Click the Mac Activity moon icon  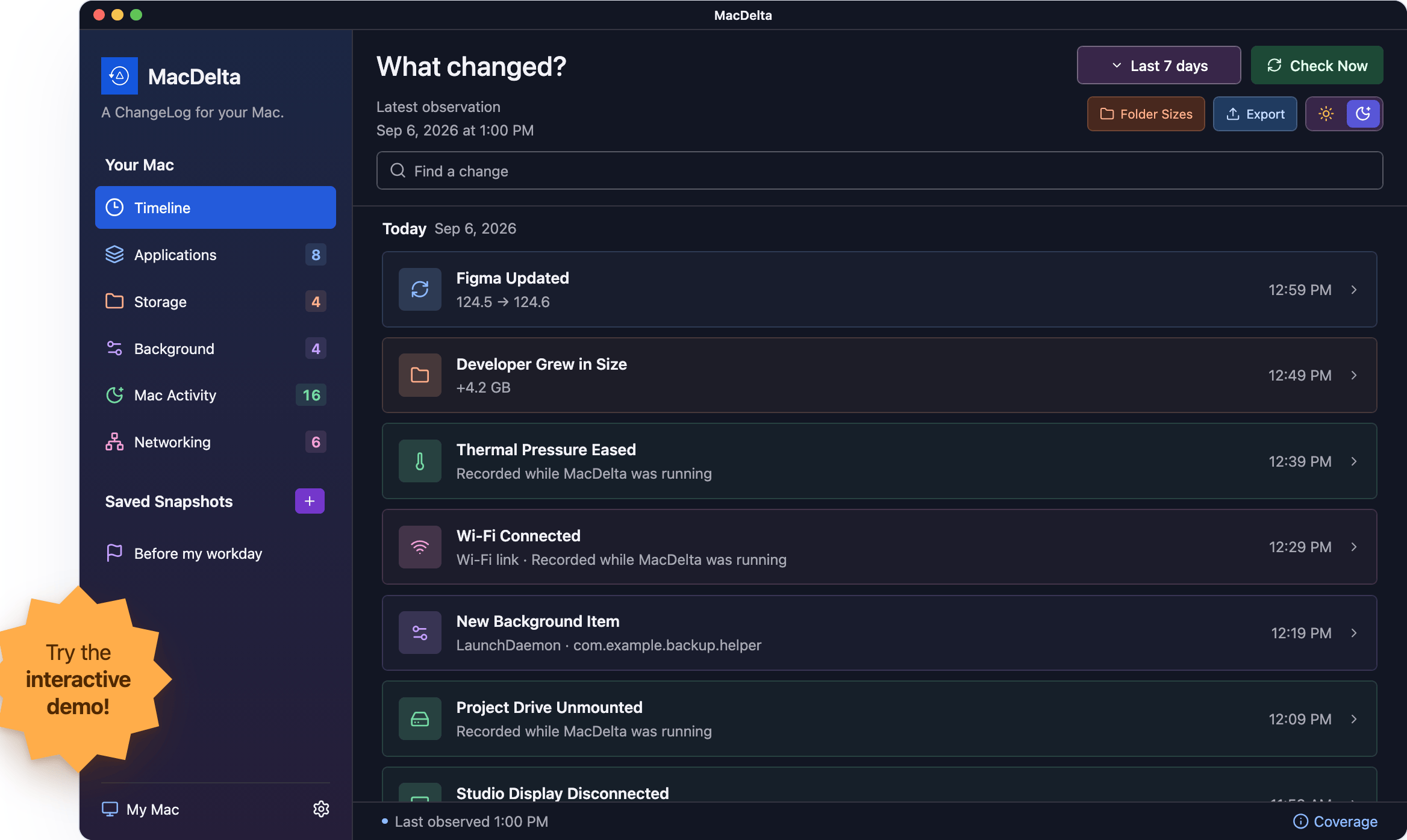coord(114,395)
